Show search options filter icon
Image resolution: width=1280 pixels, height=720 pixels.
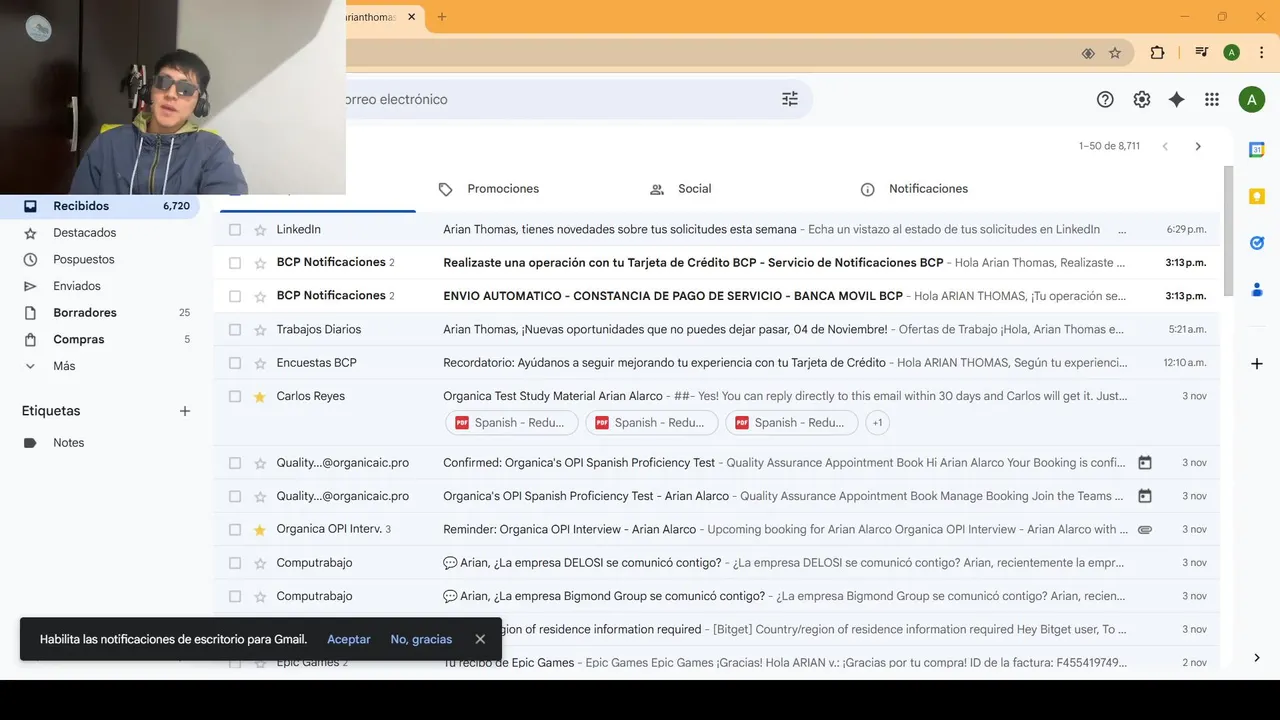click(x=790, y=99)
